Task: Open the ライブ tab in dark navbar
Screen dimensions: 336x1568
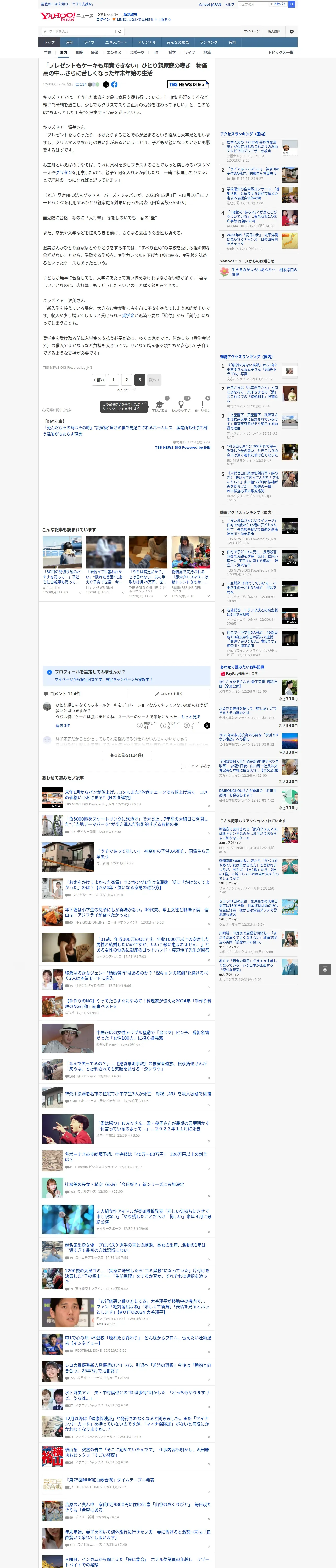Action: [89, 43]
